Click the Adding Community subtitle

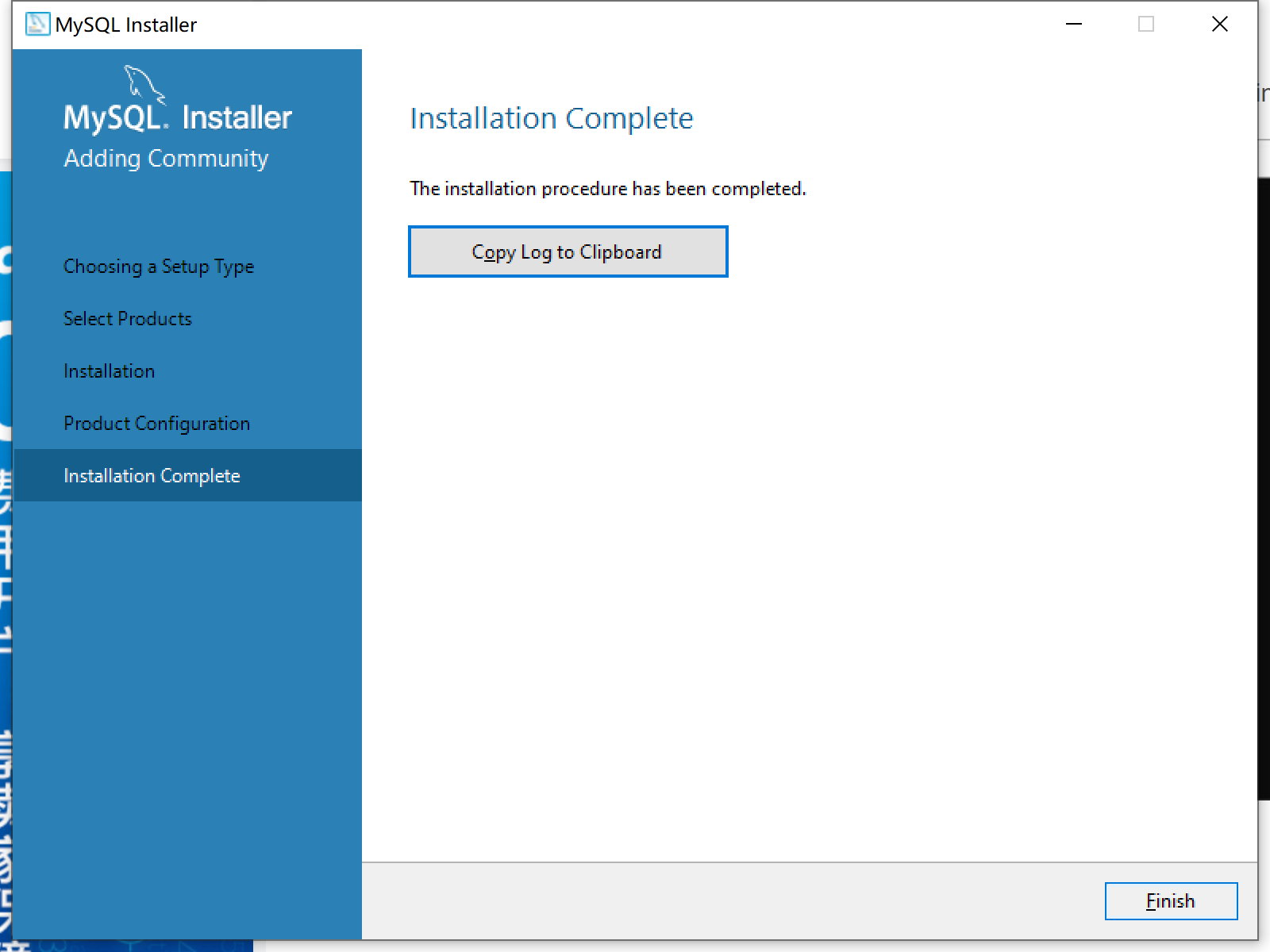click(x=166, y=159)
